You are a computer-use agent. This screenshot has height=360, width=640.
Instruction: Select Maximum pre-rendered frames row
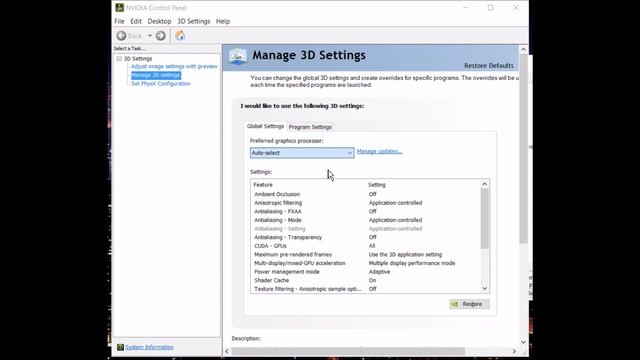(367, 254)
